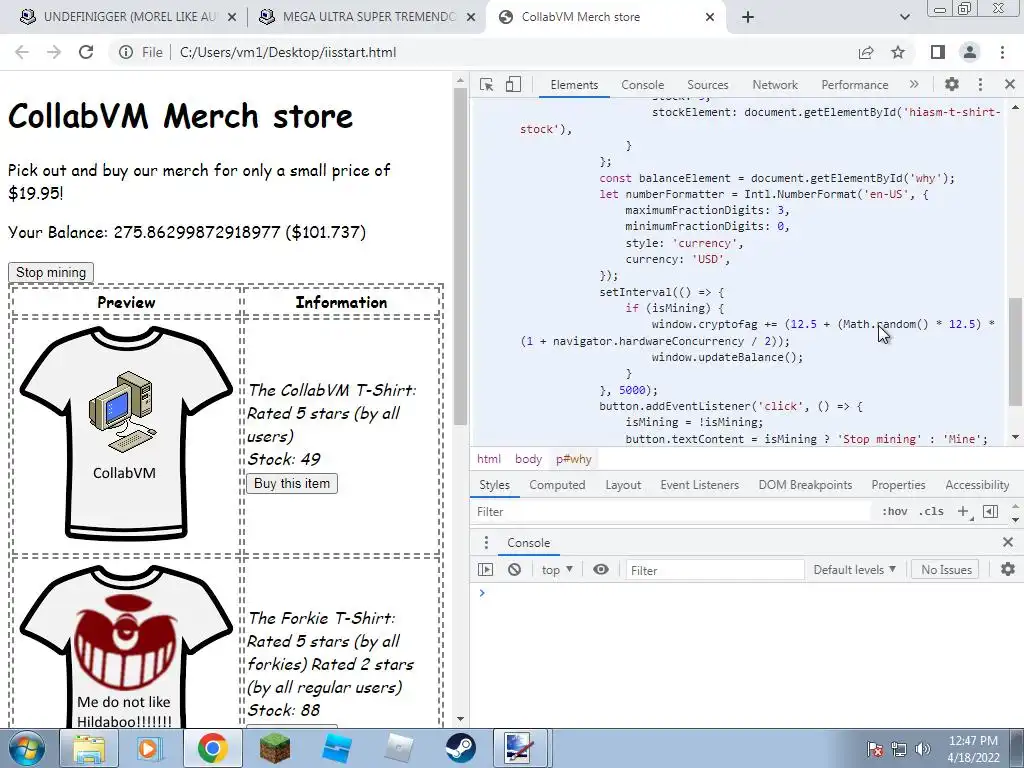The height and width of the screenshot is (768, 1024).
Task: Click the address bar URL field
Action: (287, 52)
